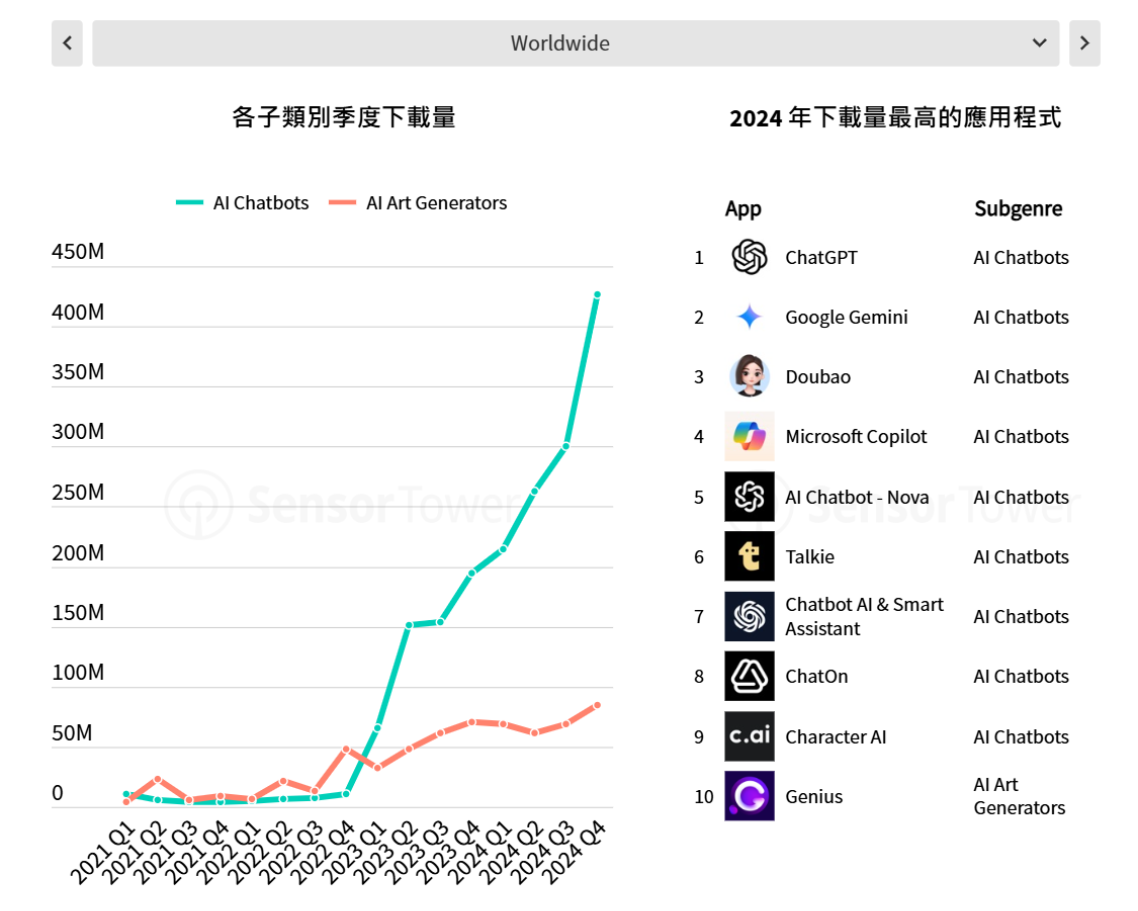Click the Chatbot AI & Smart Assistant icon
The height and width of the screenshot is (911, 1138).
point(749,616)
